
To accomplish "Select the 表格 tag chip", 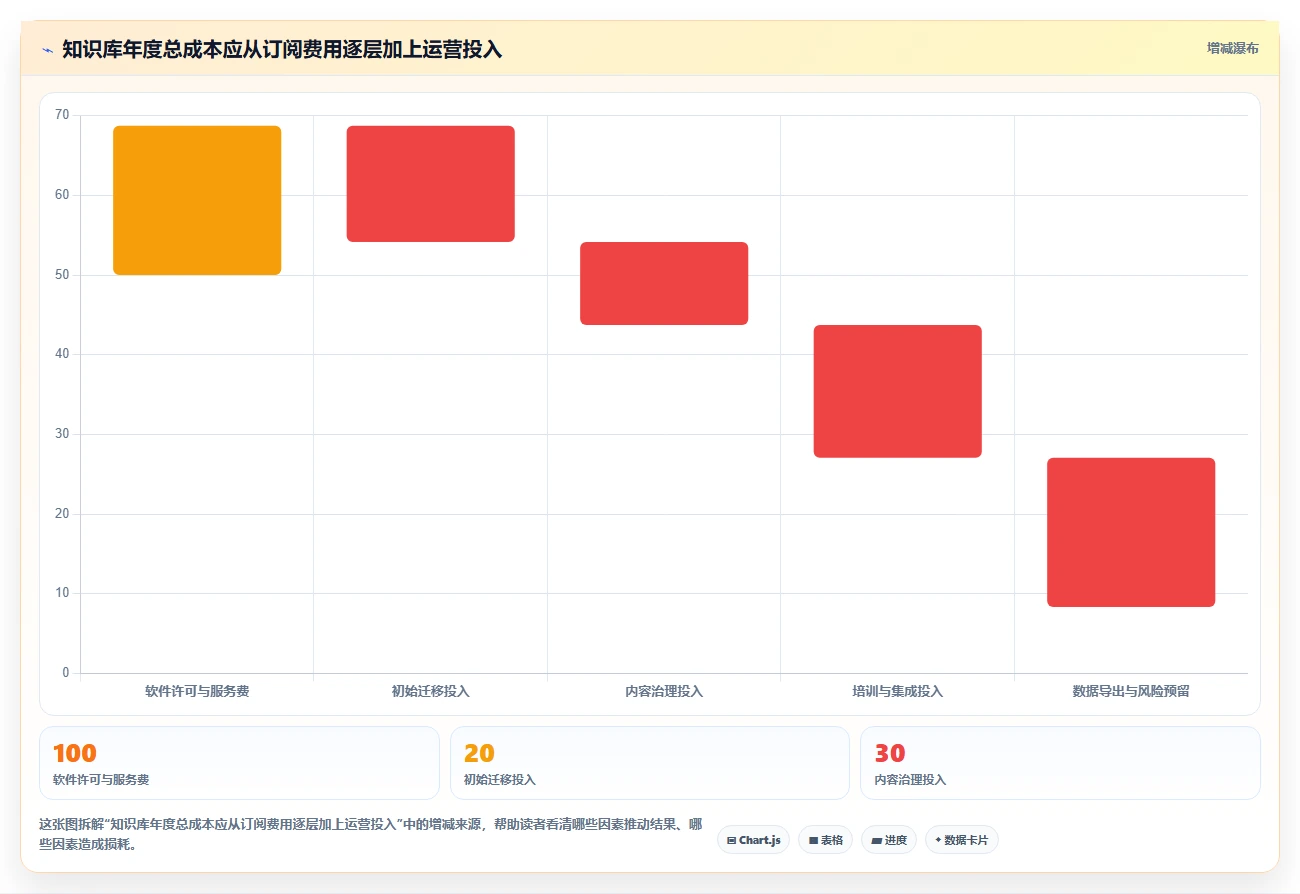I will [825, 840].
